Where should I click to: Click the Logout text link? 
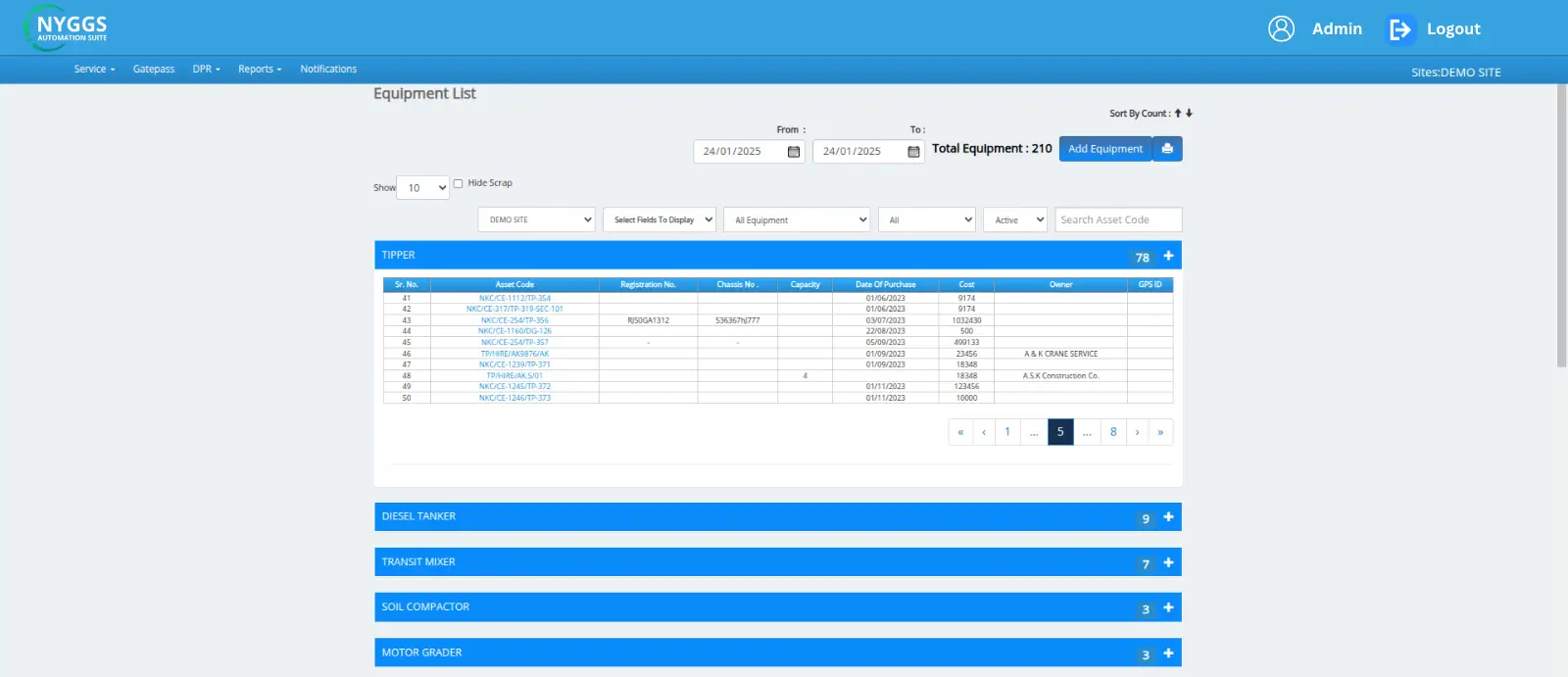click(1453, 28)
